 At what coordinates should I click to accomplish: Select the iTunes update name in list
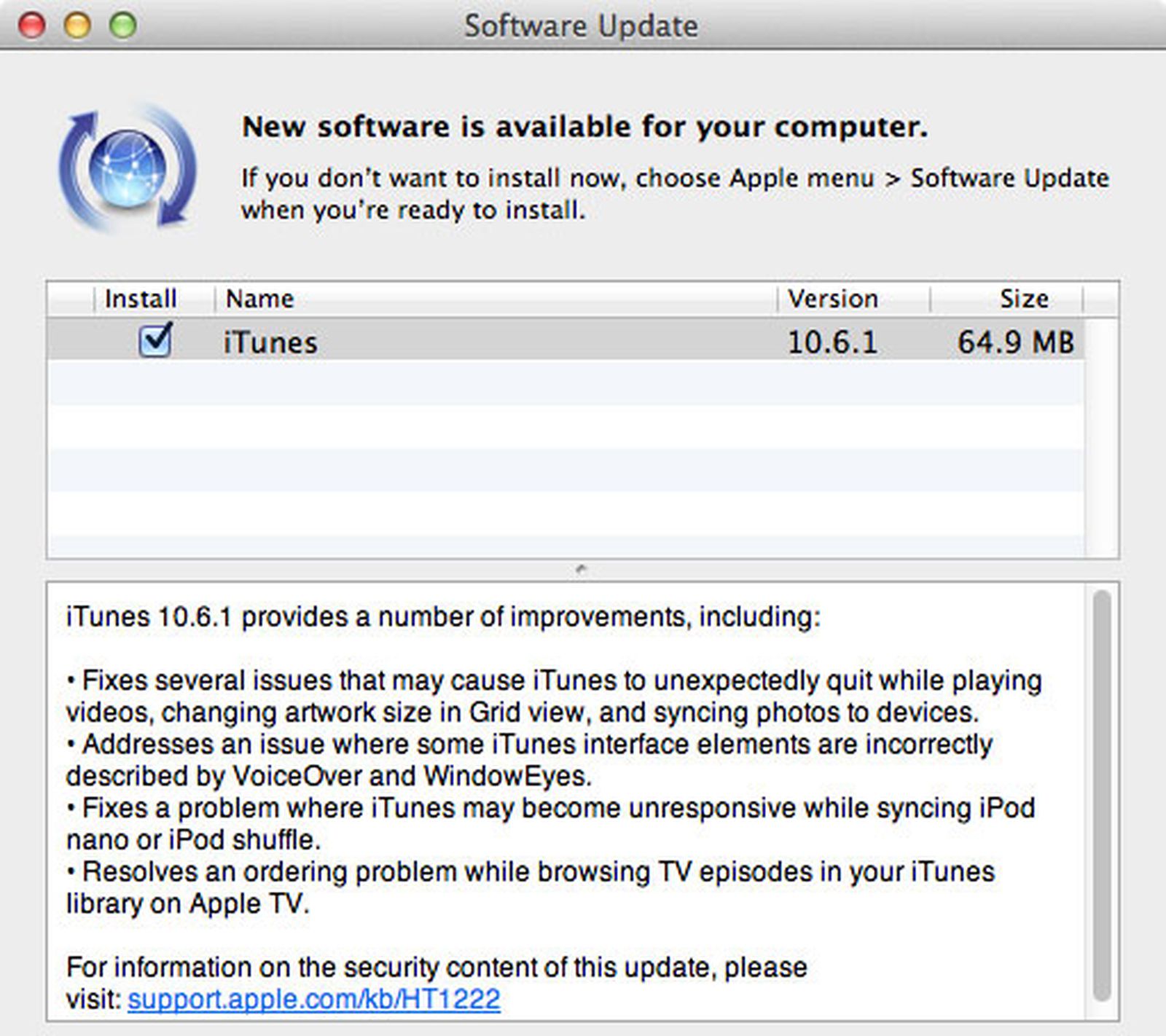(270, 342)
